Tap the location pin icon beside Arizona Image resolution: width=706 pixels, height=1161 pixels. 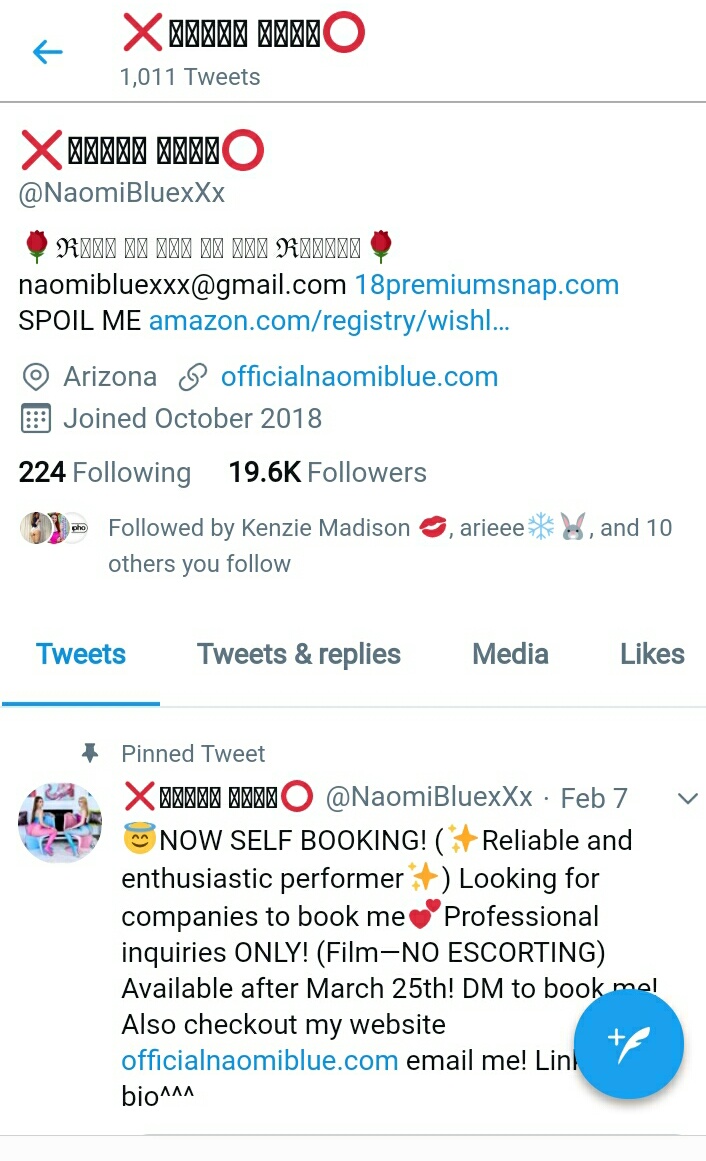[x=36, y=377]
